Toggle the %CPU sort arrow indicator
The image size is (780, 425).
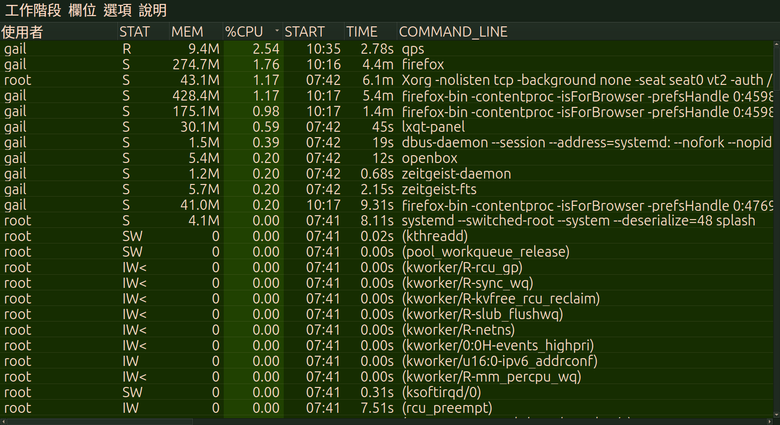click(276, 31)
